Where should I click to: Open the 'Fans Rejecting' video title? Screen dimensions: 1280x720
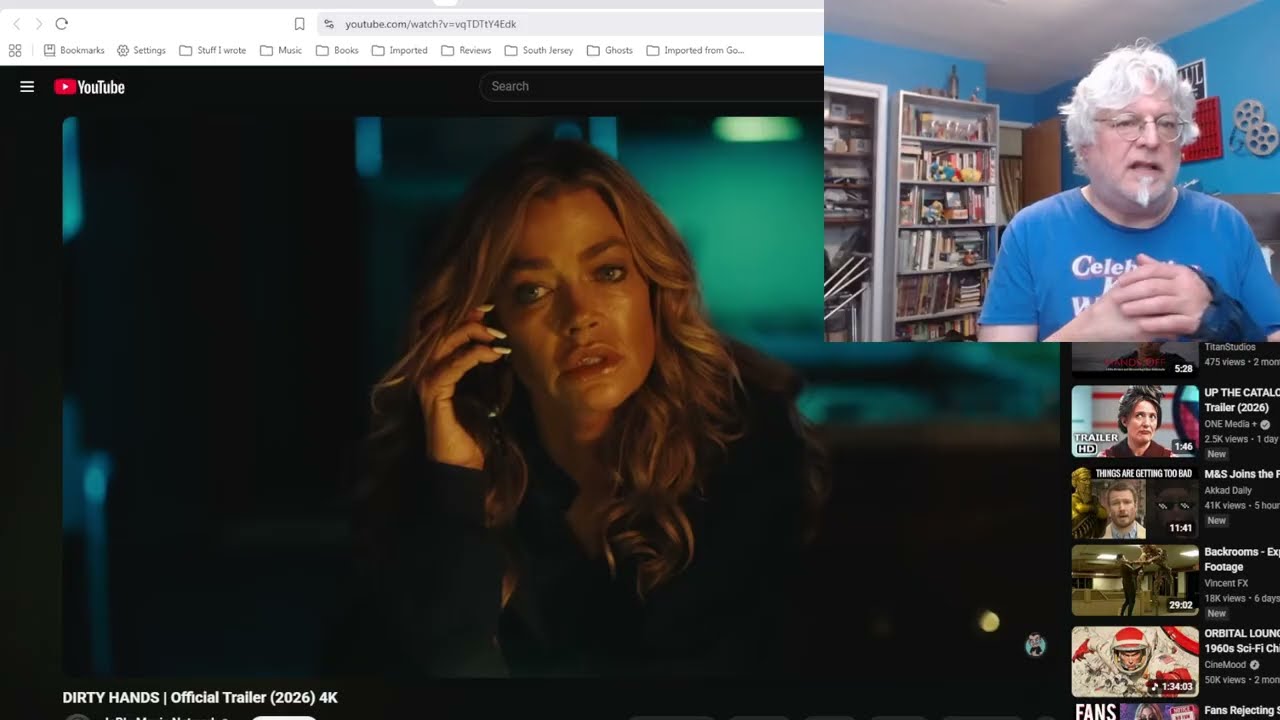tap(1241, 711)
